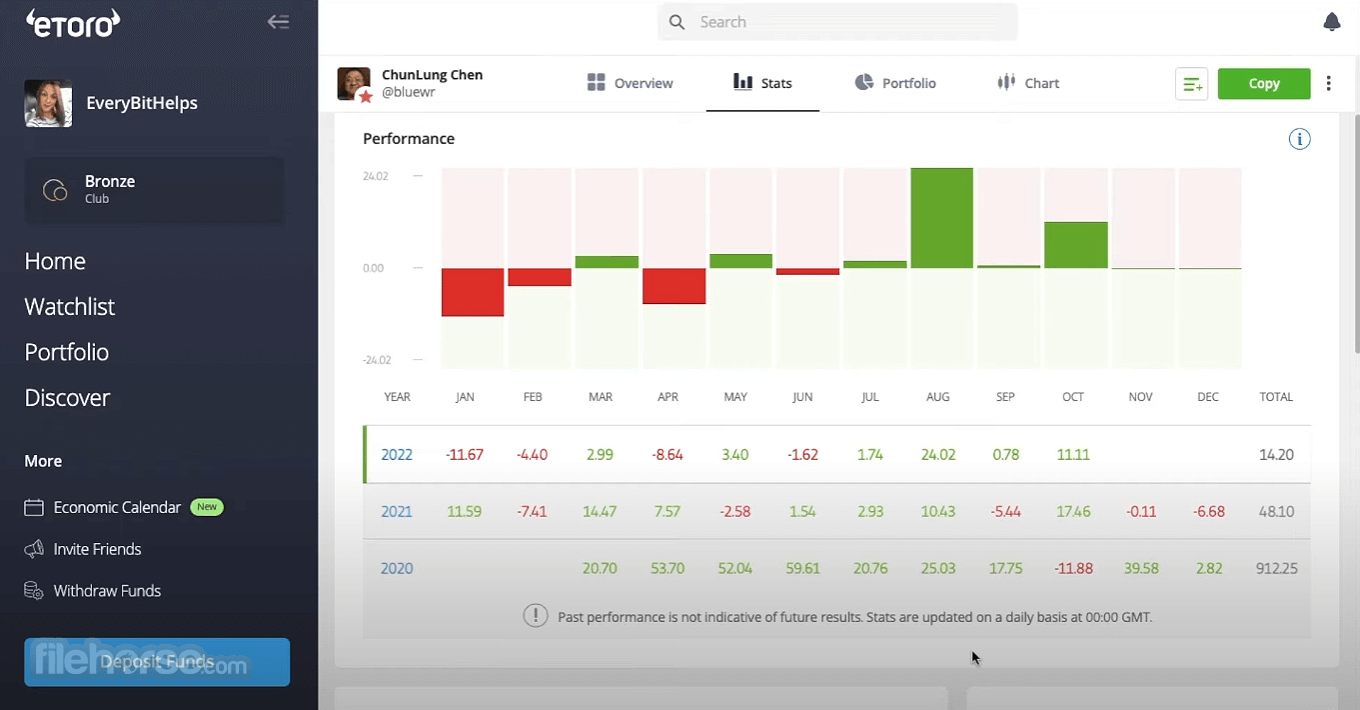Open the Chart tab
Image resolution: width=1360 pixels, height=710 pixels.
pyautogui.click(x=1028, y=83)
